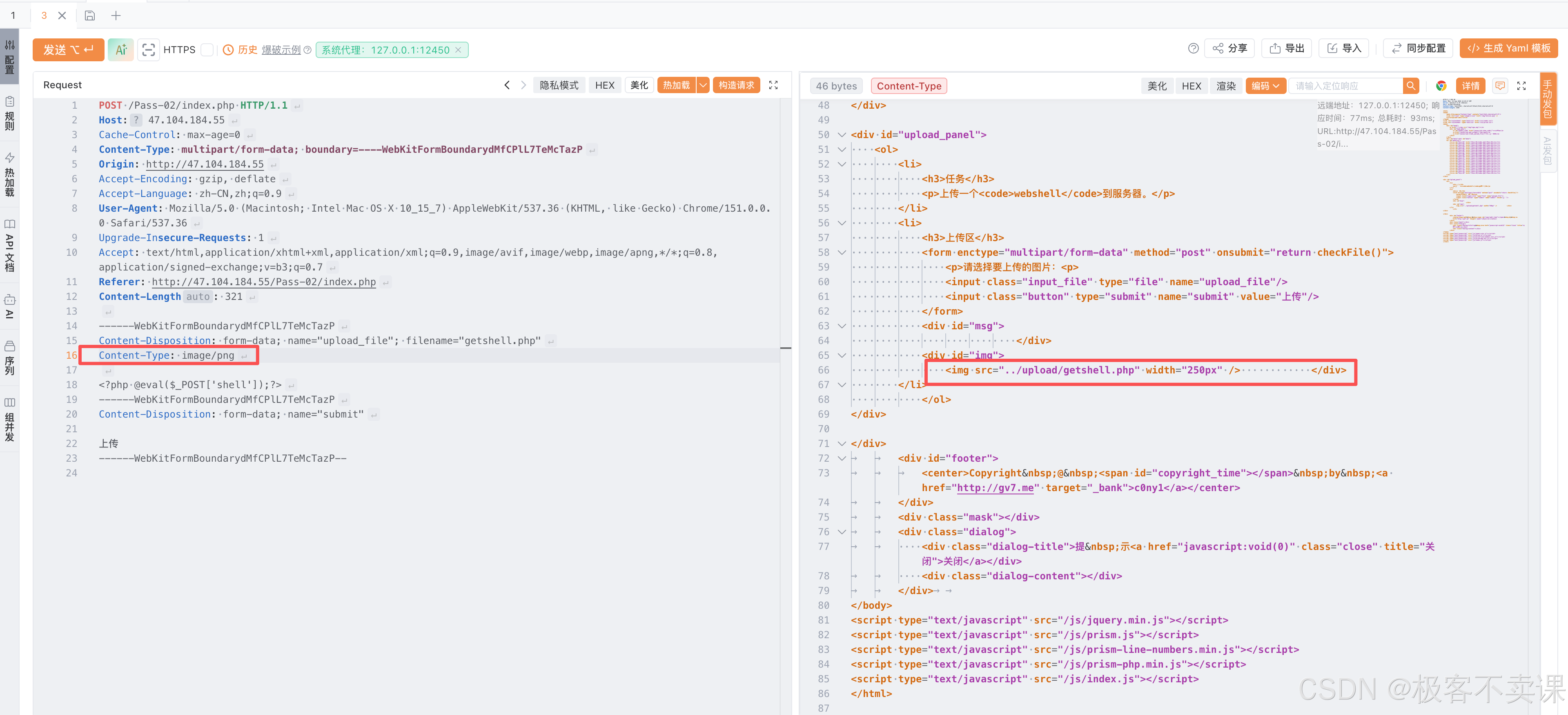Open the 规则 sidebar panel
The height and width of the screenshot is (715, 1568).
(x=10, y=113)
